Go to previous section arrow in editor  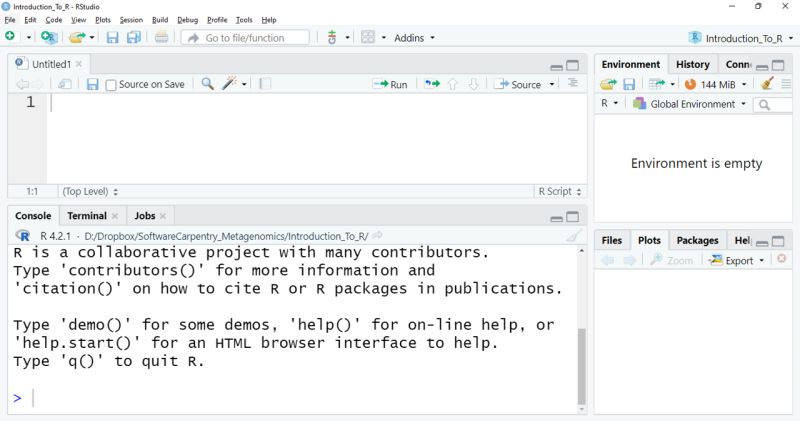453,84
